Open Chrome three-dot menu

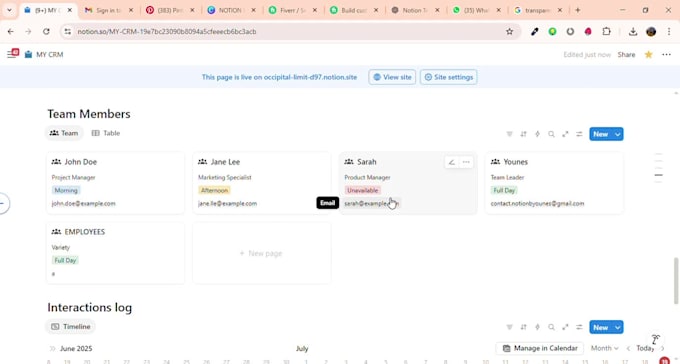pyautogui.click(x=669, y=32)
